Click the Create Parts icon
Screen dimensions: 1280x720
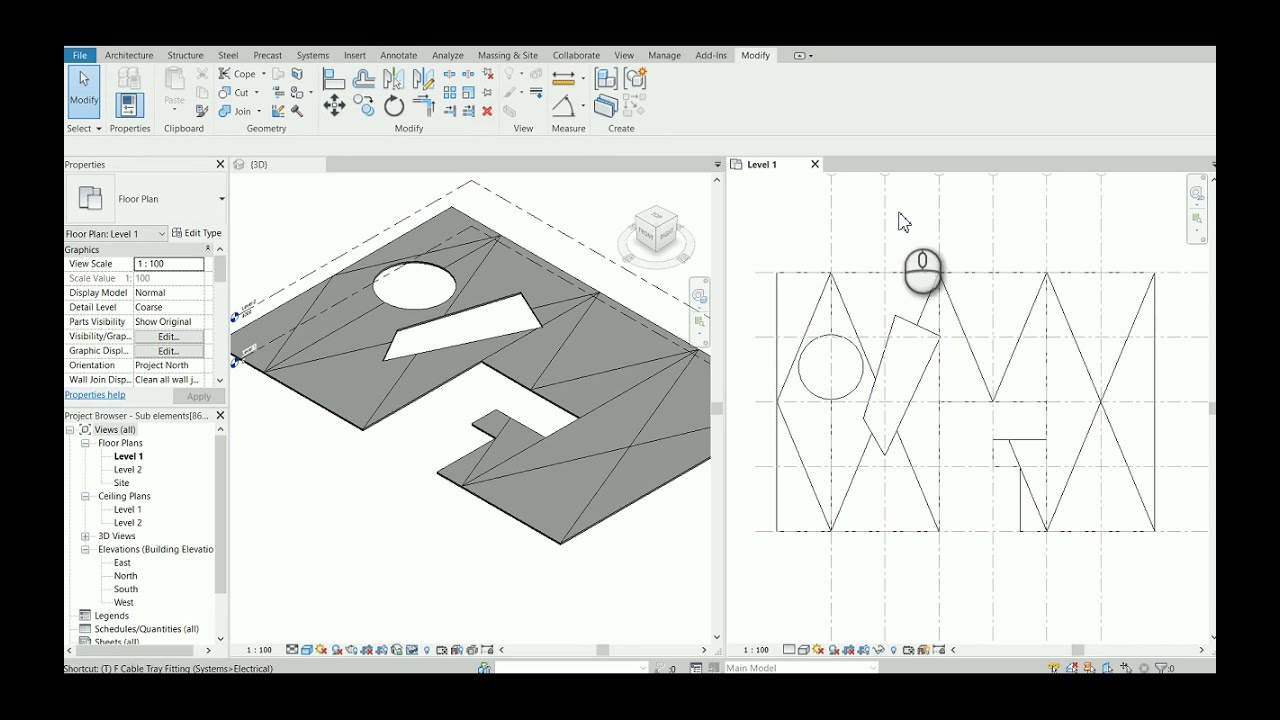(x=606, y=106)
